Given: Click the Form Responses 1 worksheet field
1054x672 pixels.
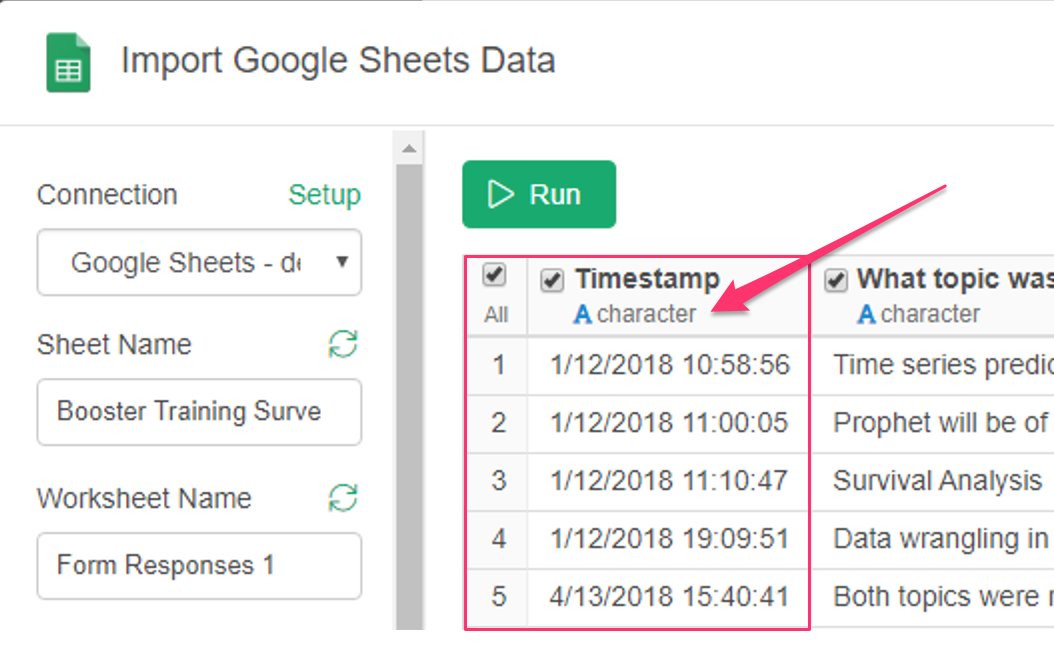Looking at the screenshot, I should coord(199,566).
